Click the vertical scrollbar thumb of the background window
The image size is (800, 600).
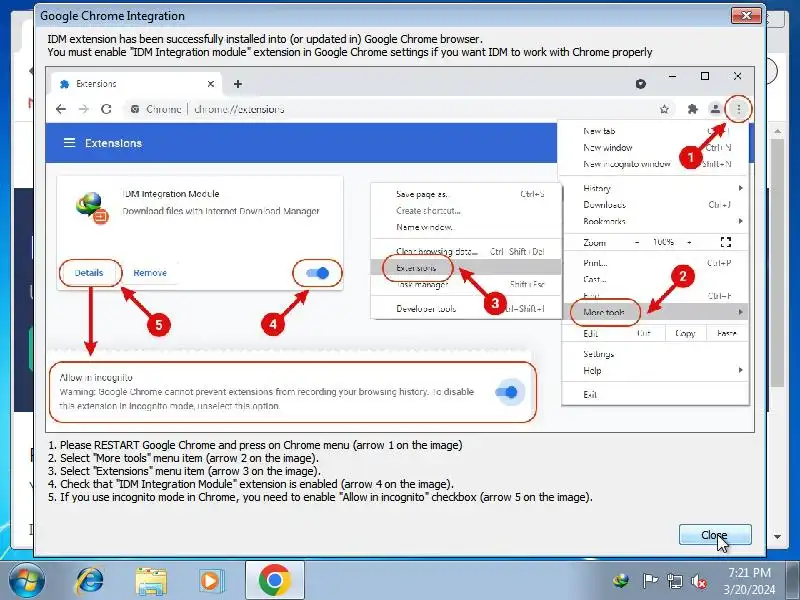(x=777, y=263)
